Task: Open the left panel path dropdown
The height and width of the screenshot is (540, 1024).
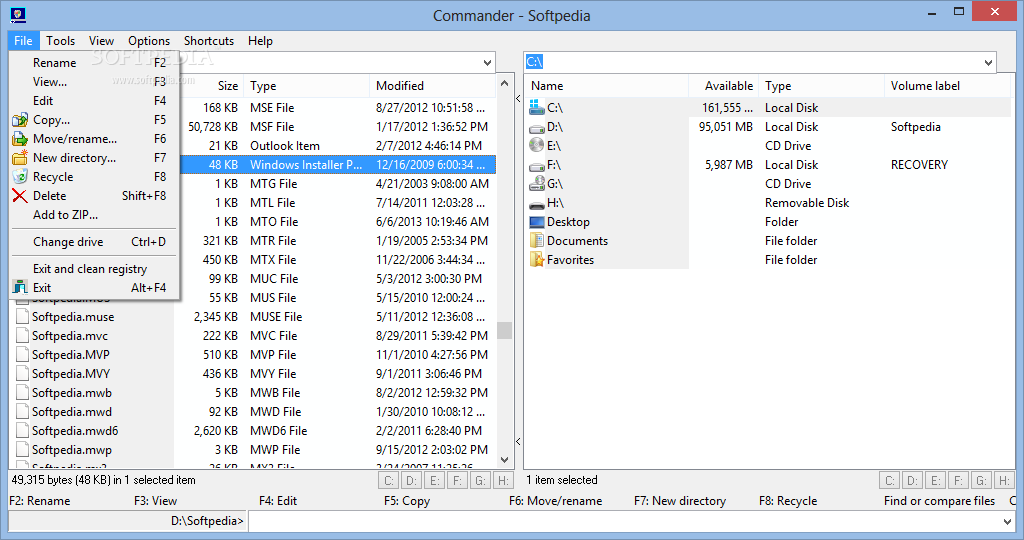Action: (x=487, y=63)
